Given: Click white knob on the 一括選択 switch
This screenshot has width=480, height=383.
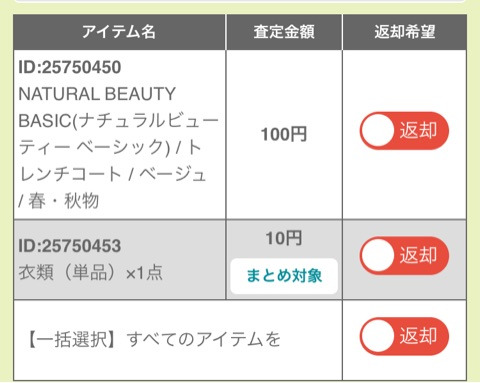Looking at the screenshot, I should [x=378, y=336].
